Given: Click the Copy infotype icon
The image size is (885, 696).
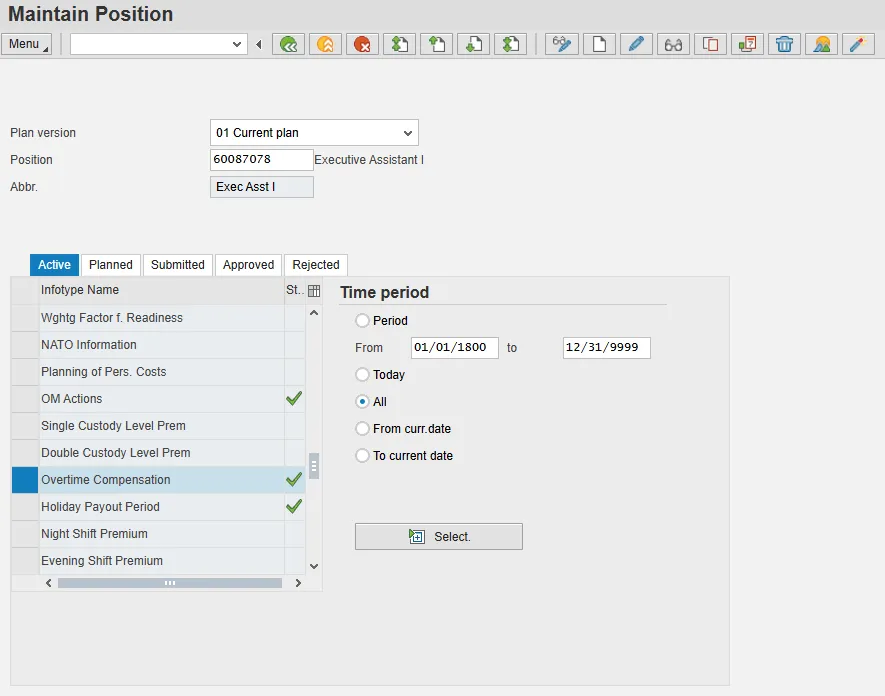Looking at the screenshot, I should [x=710, y=44].
